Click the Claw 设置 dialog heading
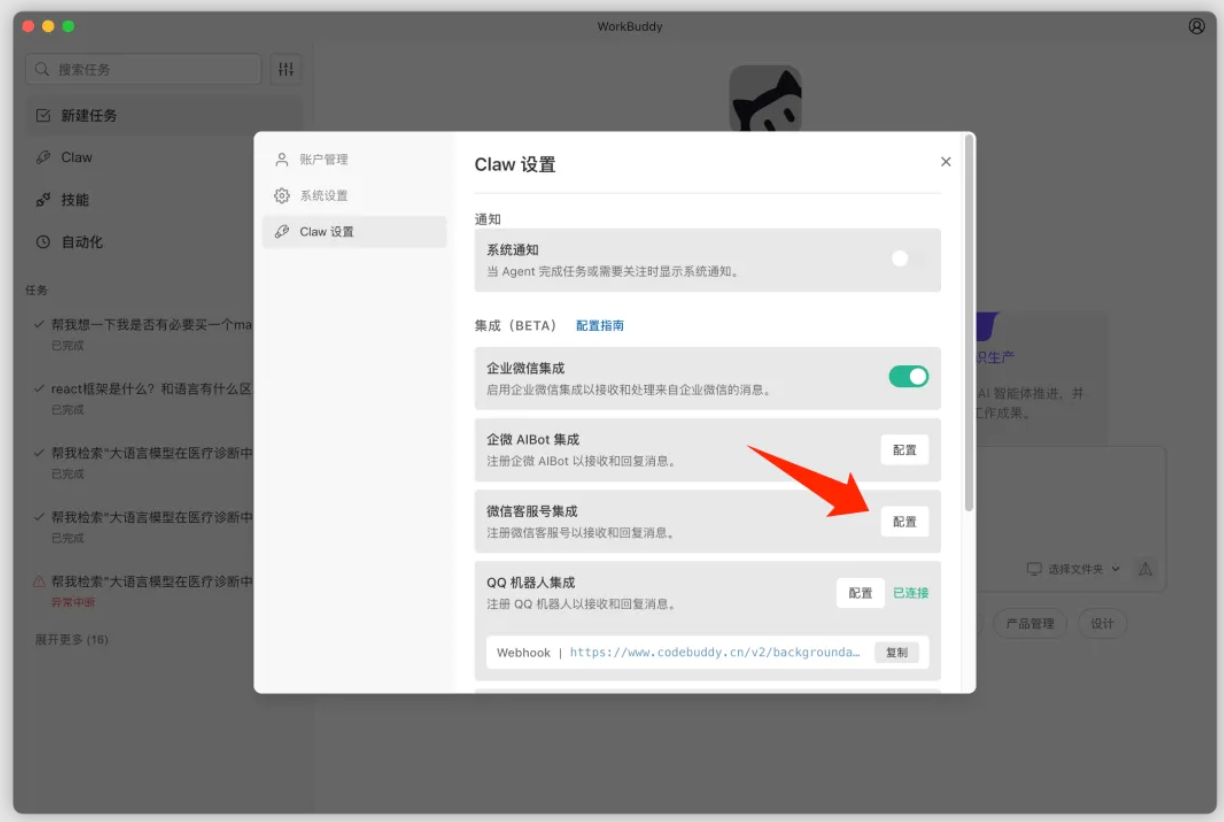1224x822 pixels. 515,165
